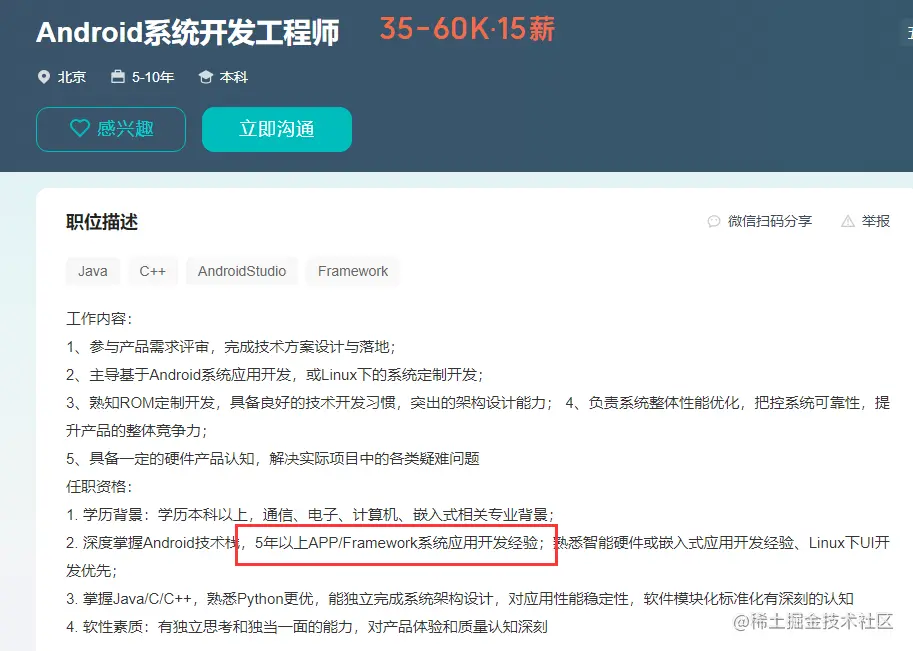913x651 pixels.
Task: Click the 5-10年 experience text
Action: click(x=153, y=77)
